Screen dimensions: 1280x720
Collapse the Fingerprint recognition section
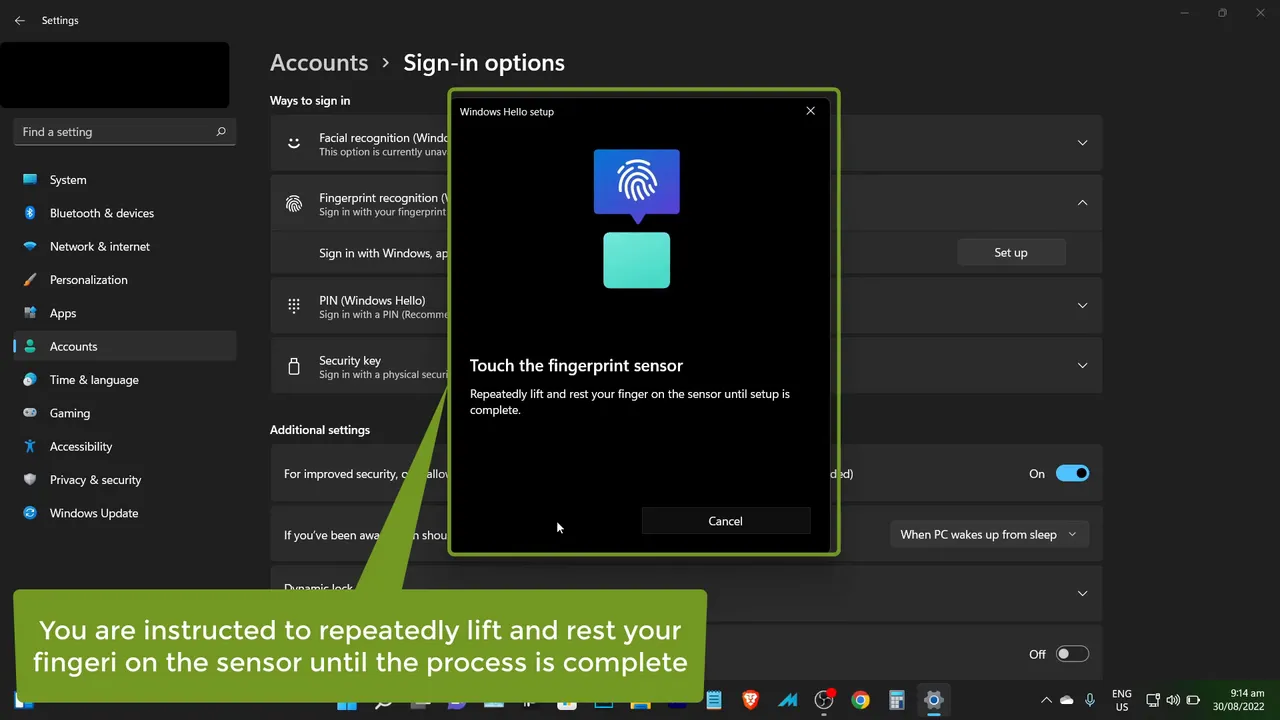(1082, 203)
